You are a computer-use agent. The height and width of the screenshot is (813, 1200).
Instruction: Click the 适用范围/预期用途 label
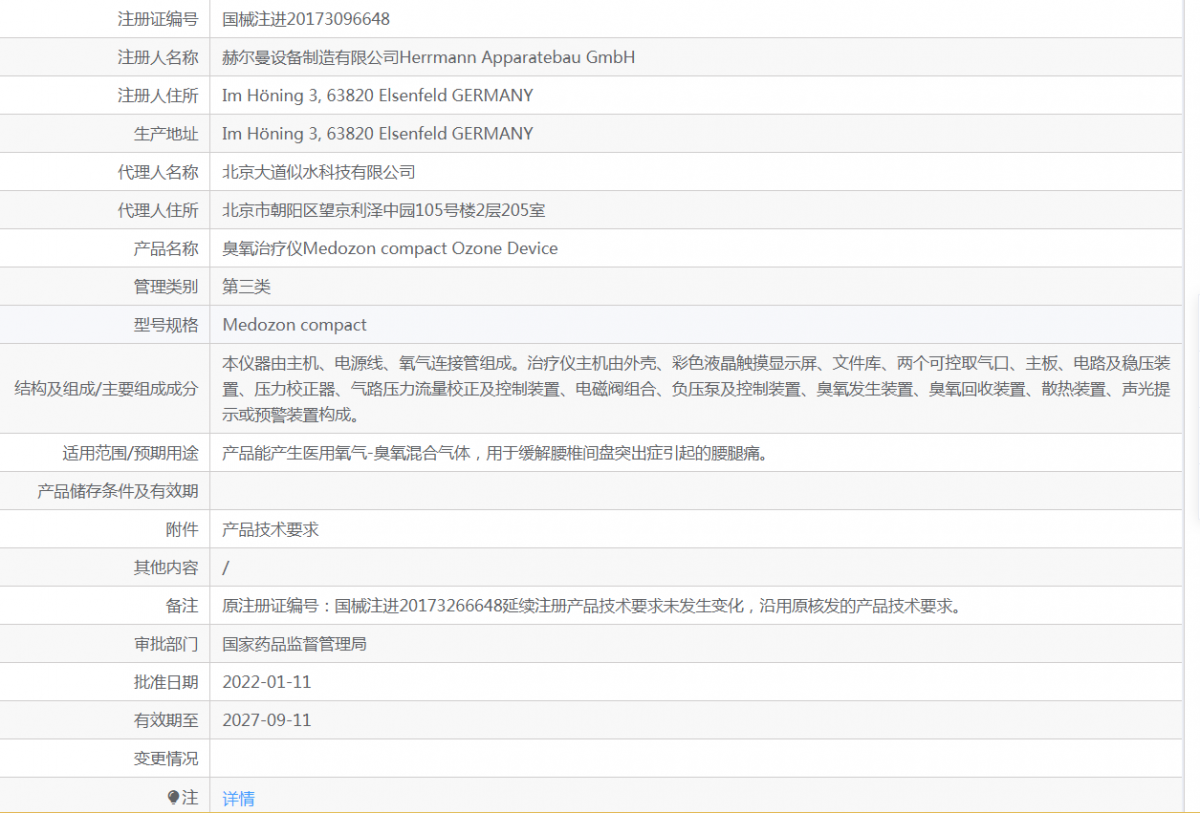130,453
